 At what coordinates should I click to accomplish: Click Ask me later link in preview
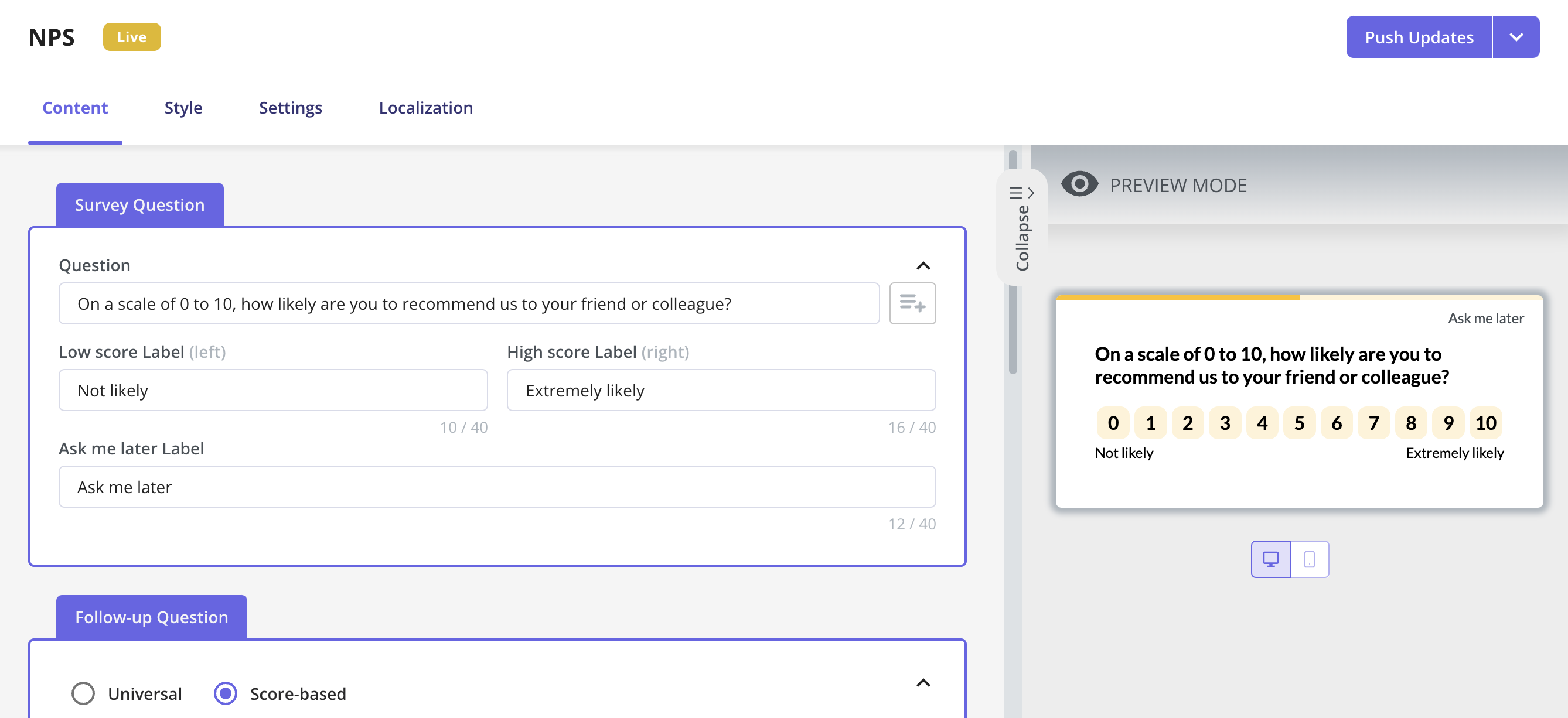pos(1485,318)
